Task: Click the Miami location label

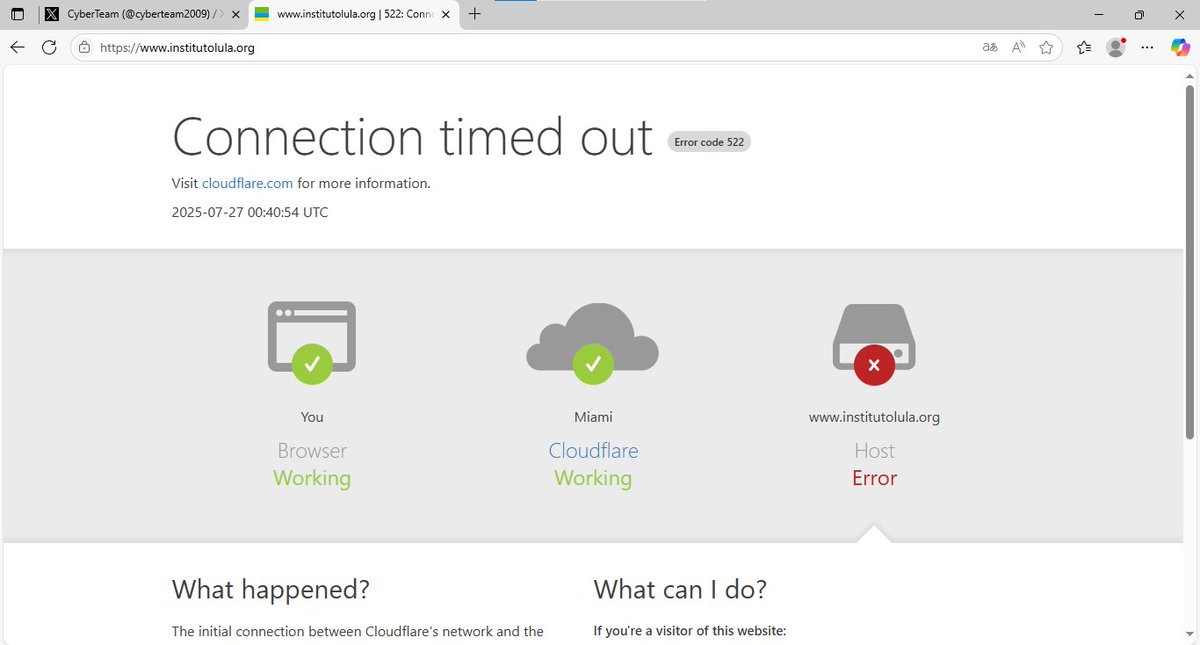Action: point(593,417)
